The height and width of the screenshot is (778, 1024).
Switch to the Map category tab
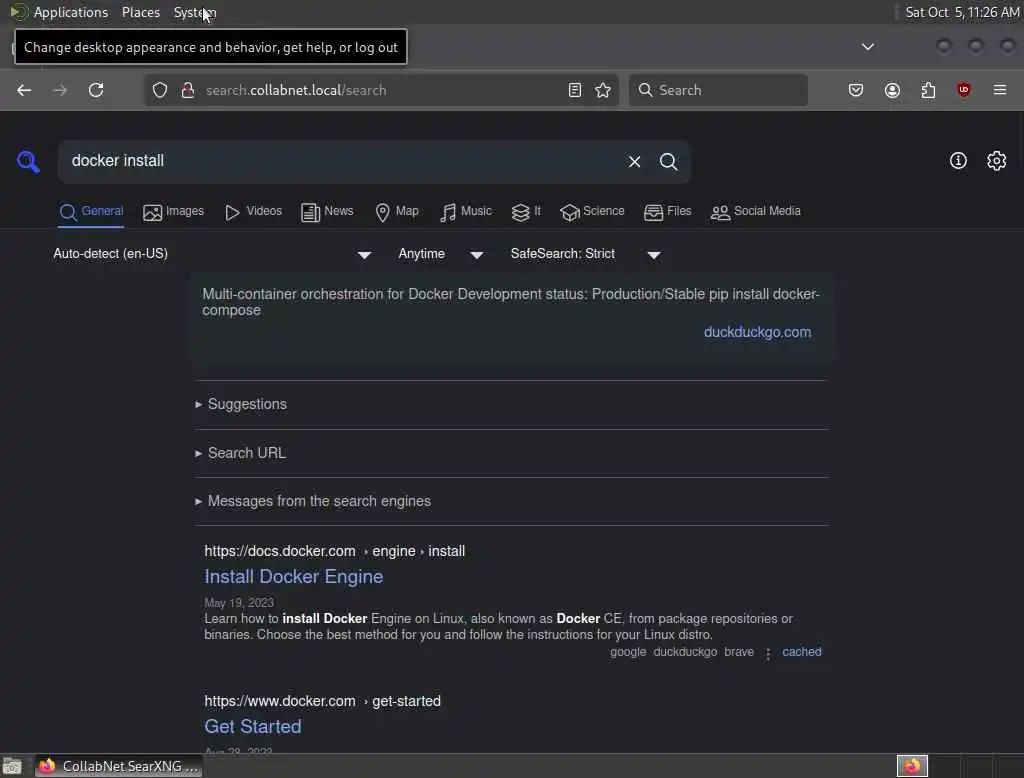[x=397, y=212]
